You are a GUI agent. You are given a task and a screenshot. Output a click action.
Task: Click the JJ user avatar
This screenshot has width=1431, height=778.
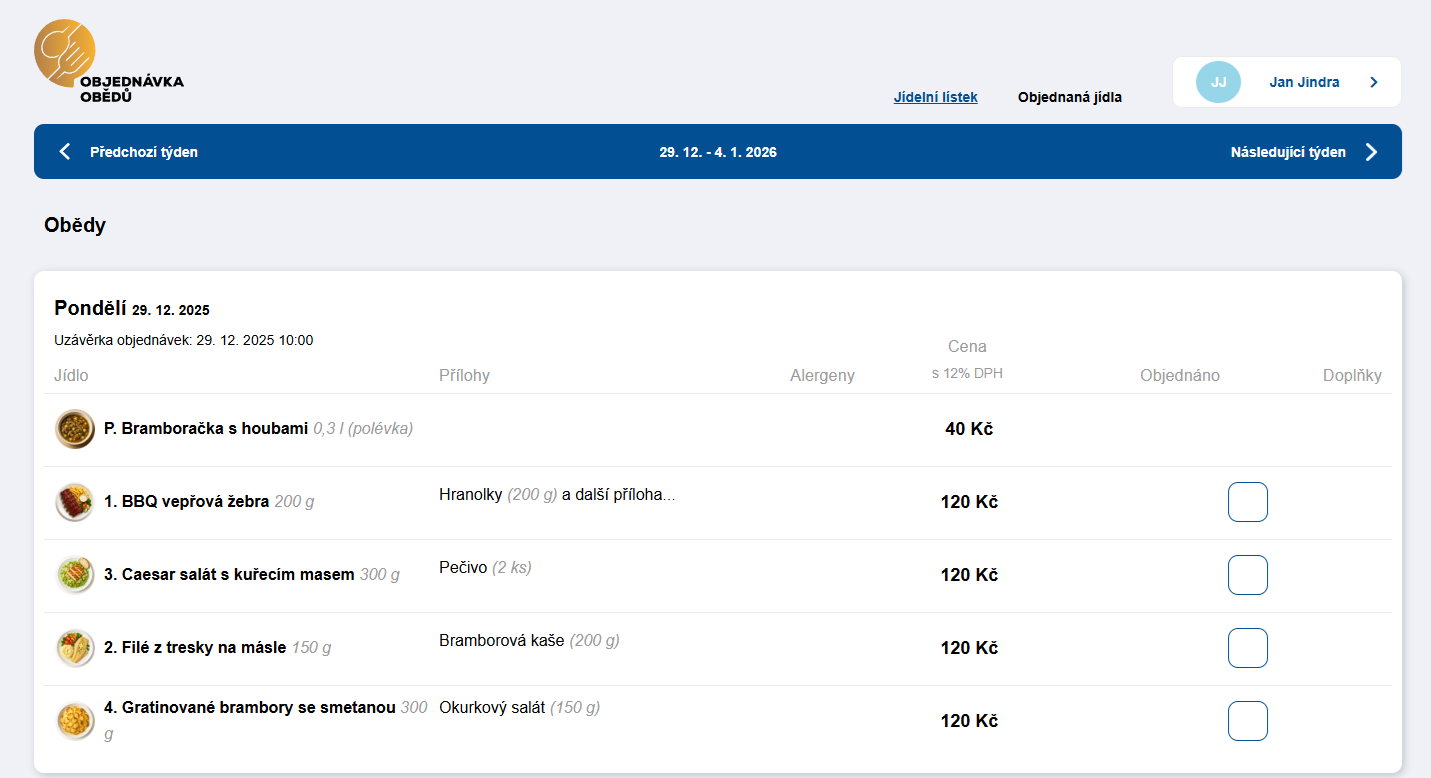1218,82
